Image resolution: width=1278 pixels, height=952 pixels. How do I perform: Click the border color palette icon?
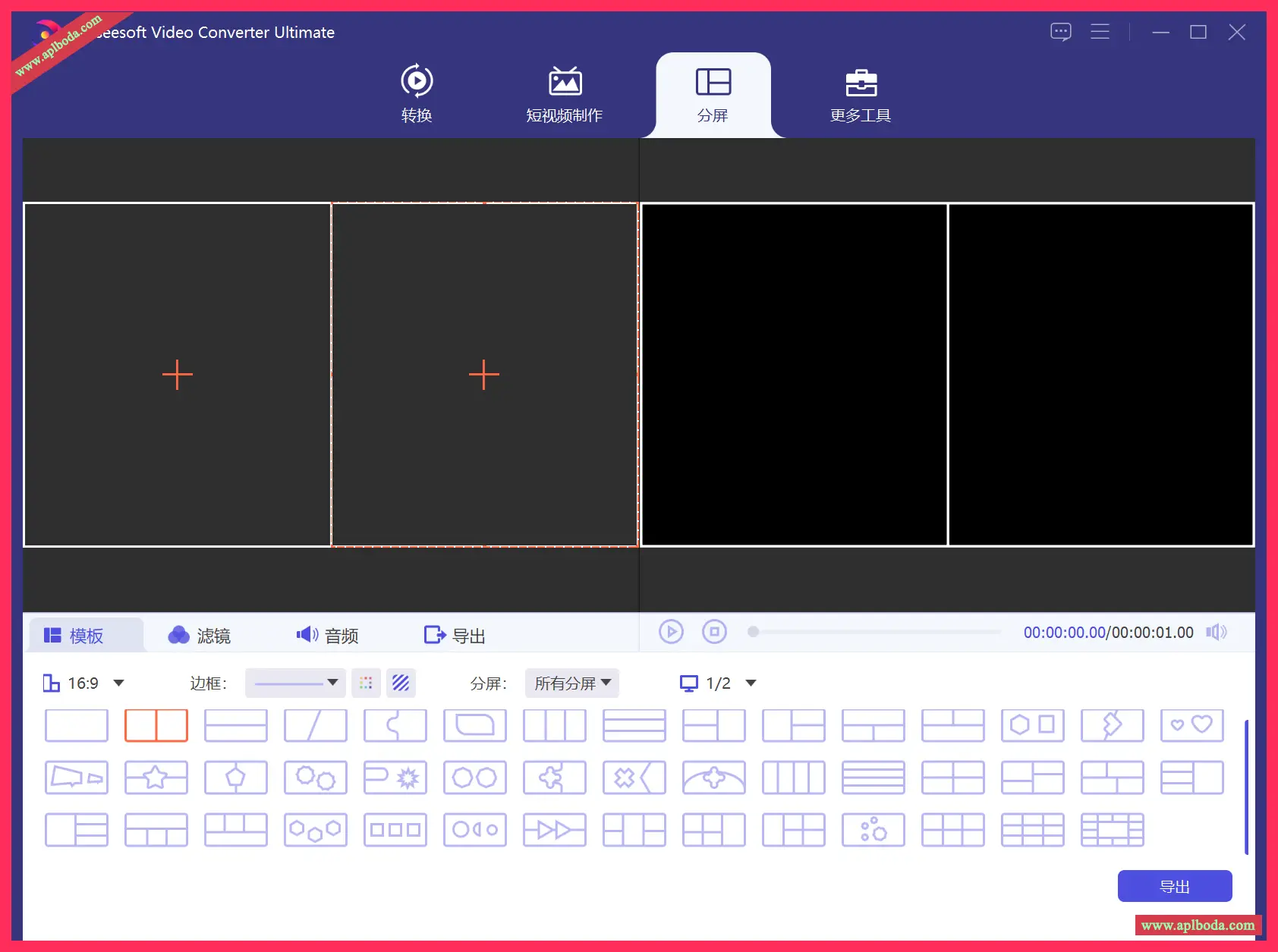pos(366,683)
